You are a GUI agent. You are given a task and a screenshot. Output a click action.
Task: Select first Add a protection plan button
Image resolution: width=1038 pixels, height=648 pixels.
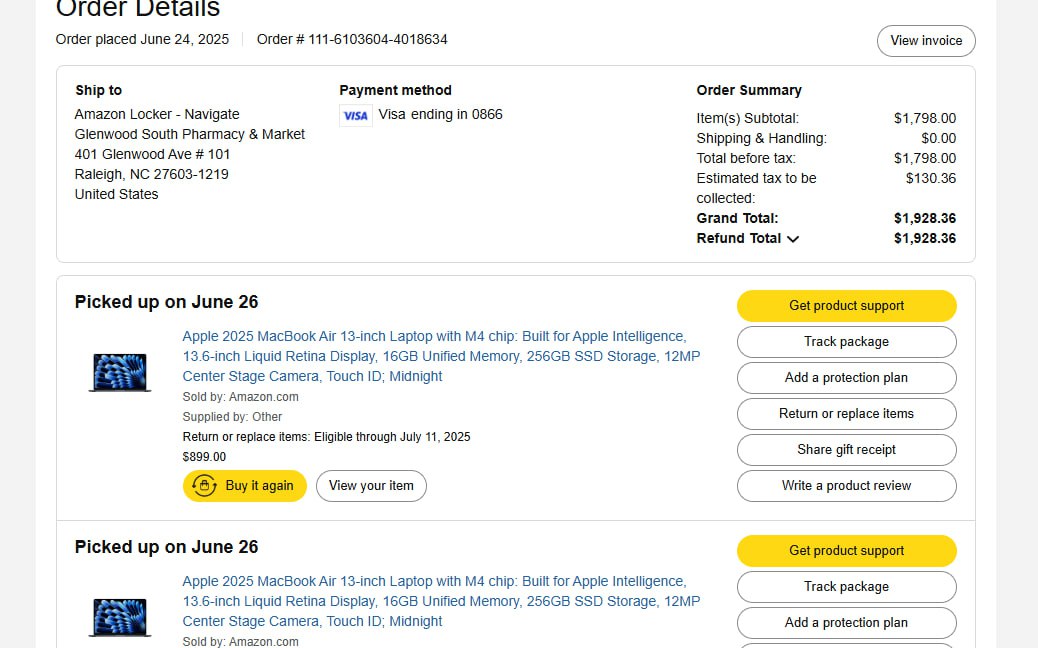tap(846, 378)
